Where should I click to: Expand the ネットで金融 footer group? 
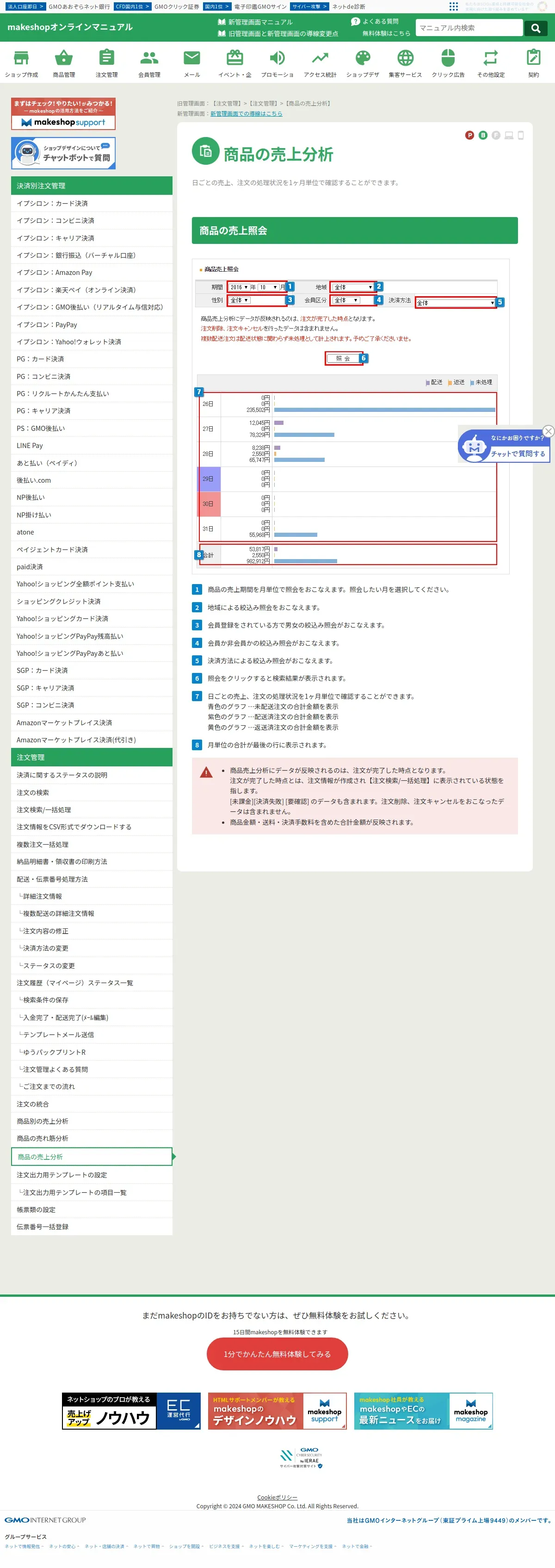[357, 1546]
